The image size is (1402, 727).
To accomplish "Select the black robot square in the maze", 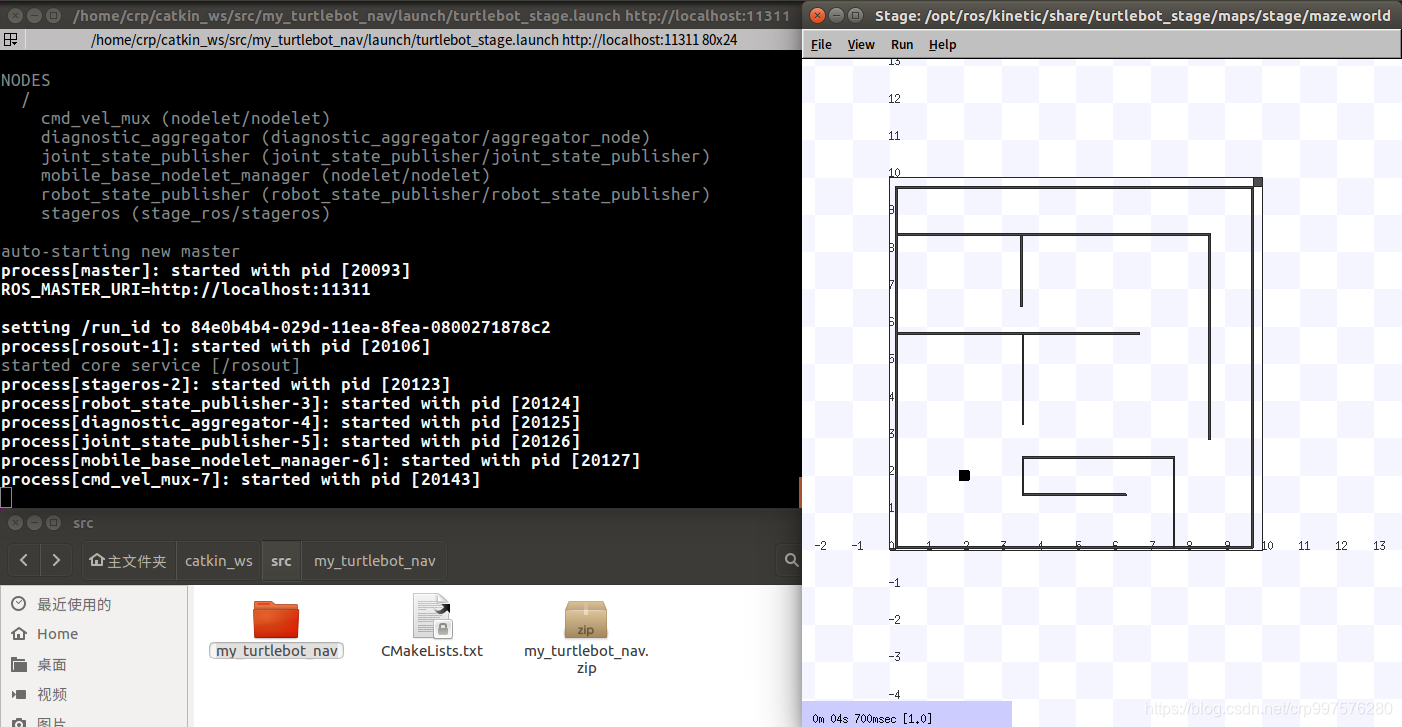I will click(964, 475).
